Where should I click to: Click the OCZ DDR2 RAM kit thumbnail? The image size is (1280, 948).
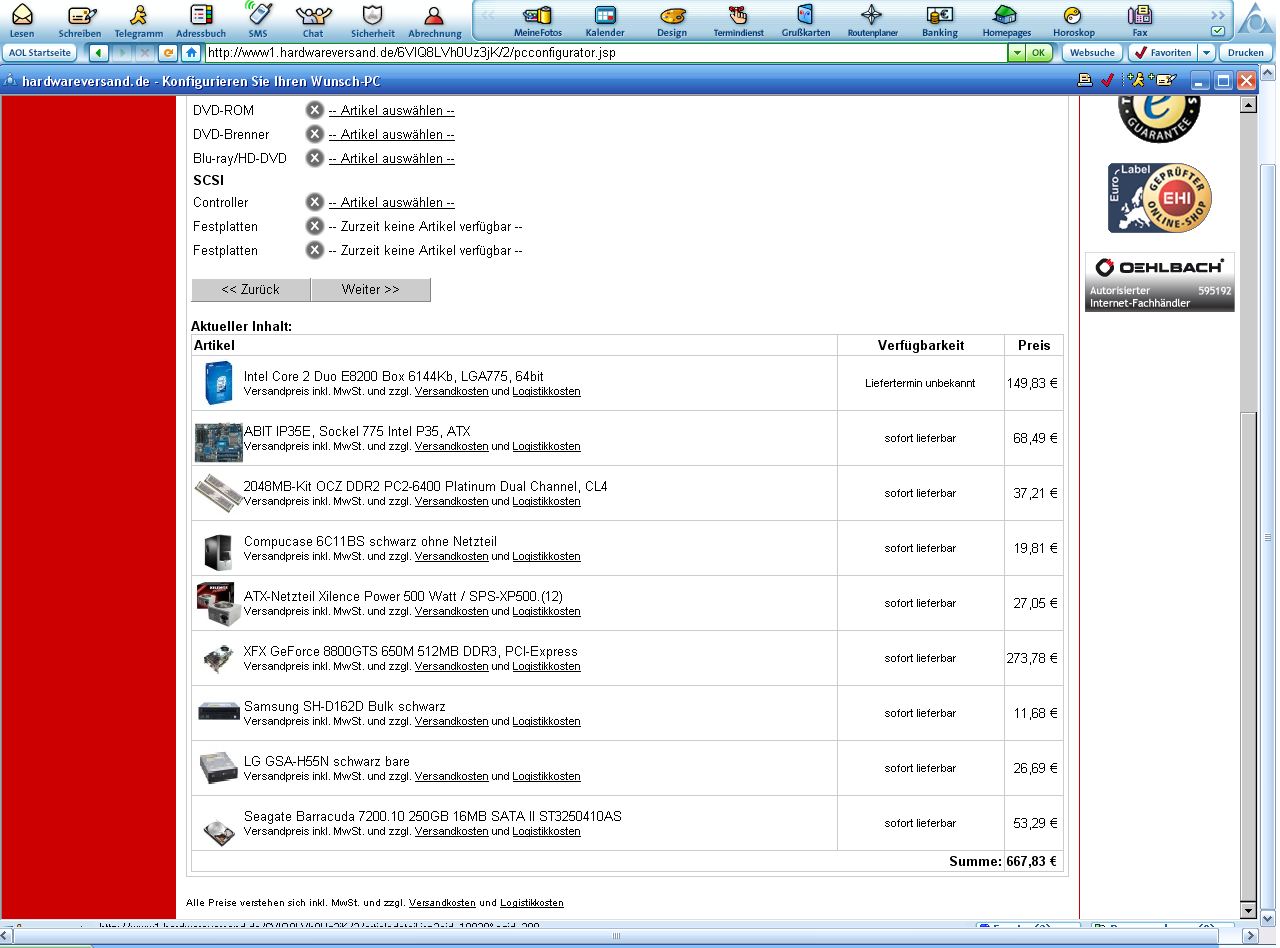point(218,493)
